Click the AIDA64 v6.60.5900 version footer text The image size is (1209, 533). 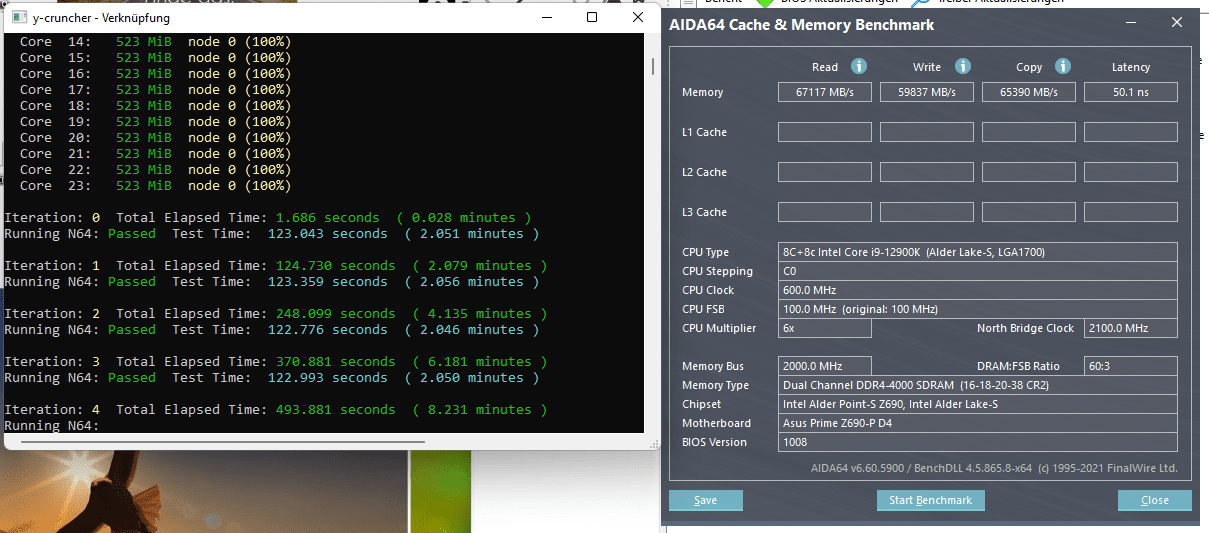(x=994, y=468)
